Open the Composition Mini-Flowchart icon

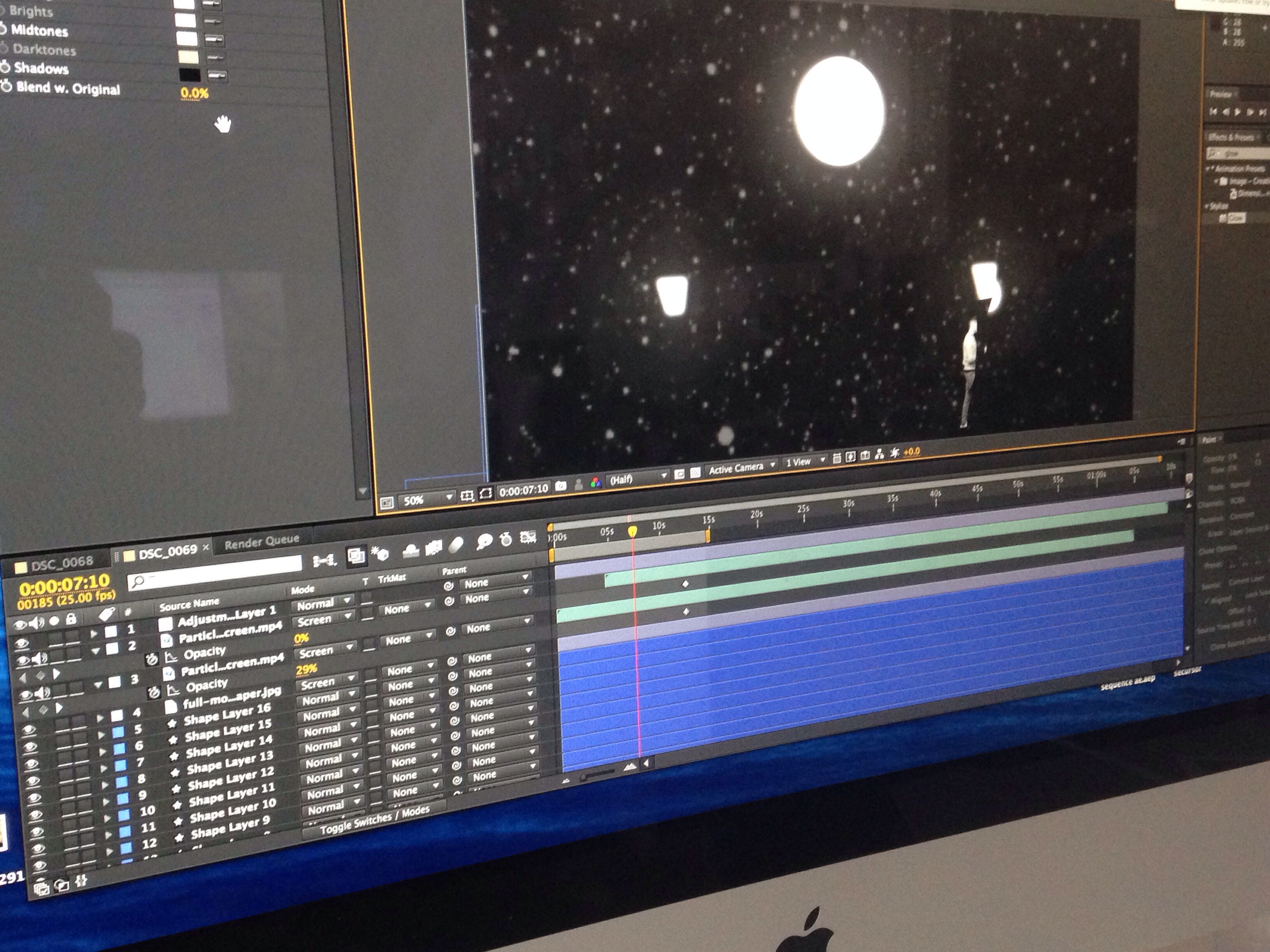(325, 561)
